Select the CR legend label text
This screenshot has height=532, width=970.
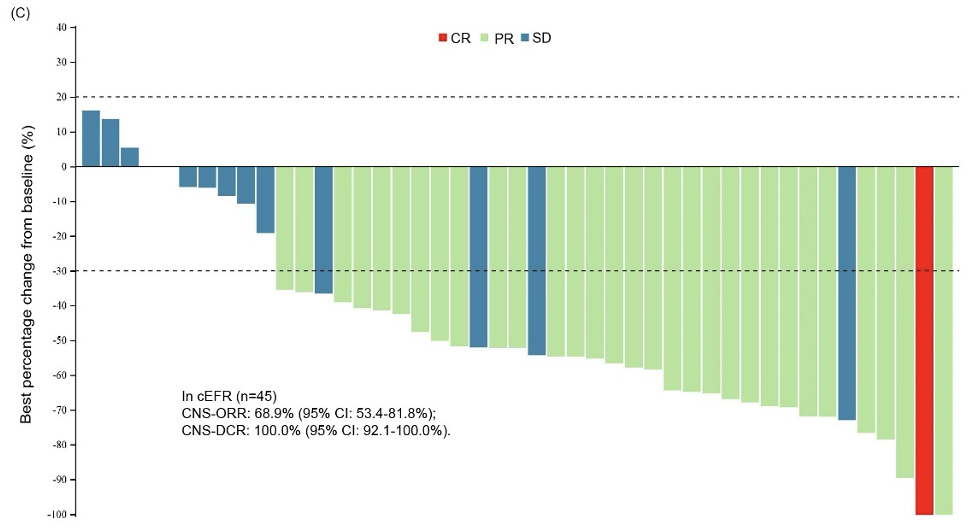461,38
